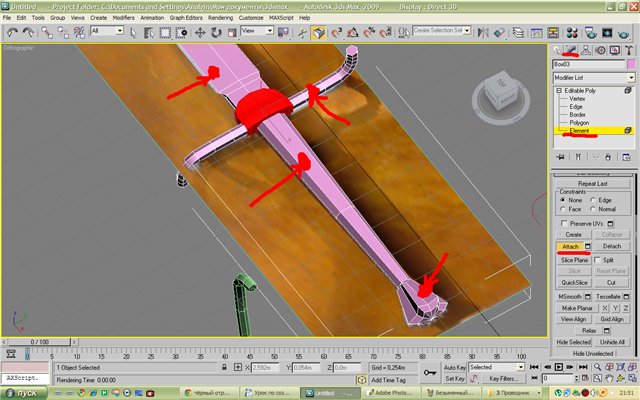Viewport: 640px width, 400px height.
Task: Click the Slice Plane button
Action: 574,260
